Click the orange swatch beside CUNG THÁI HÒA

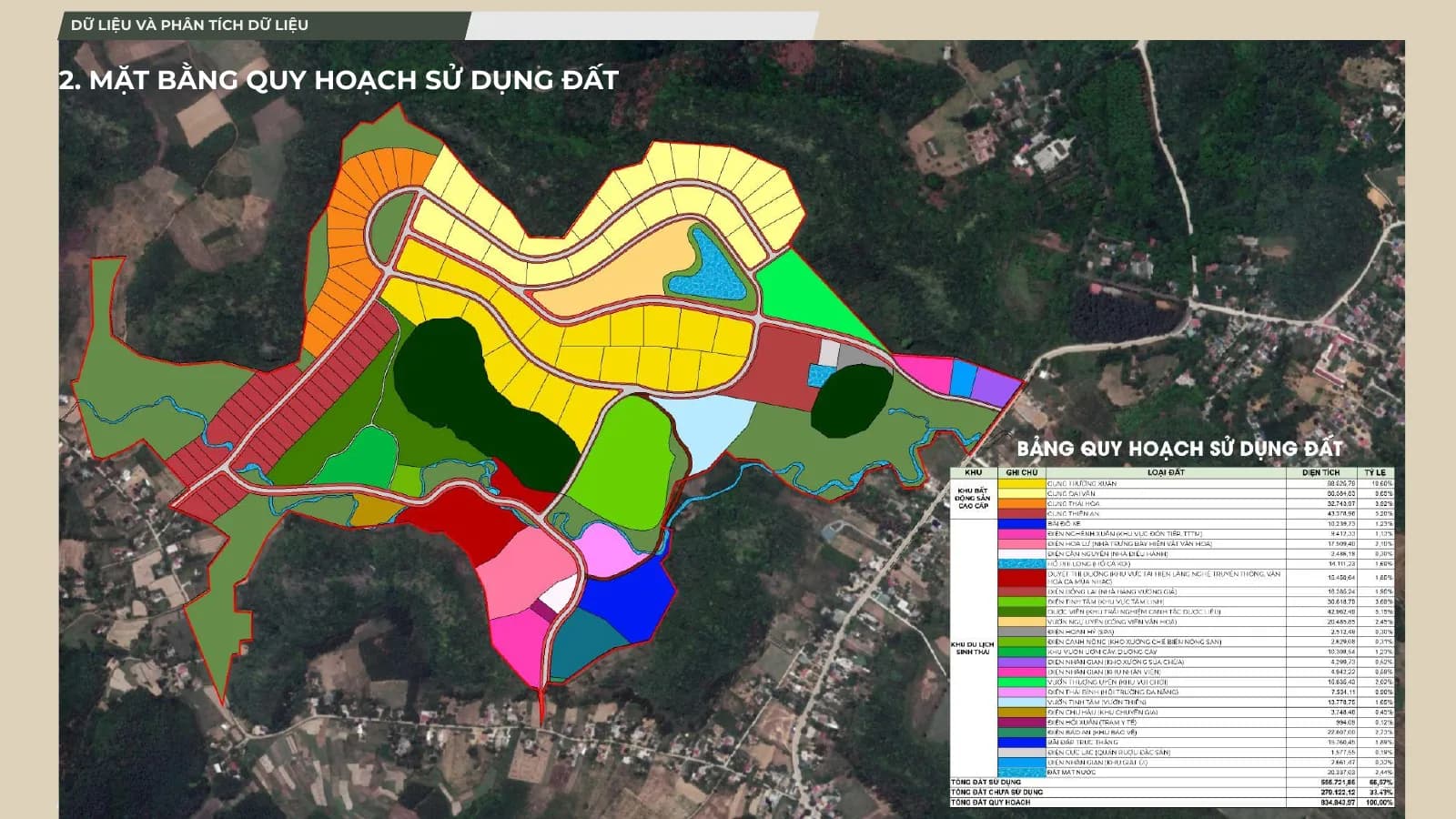pyautogui.click(x=1022, y=504)
